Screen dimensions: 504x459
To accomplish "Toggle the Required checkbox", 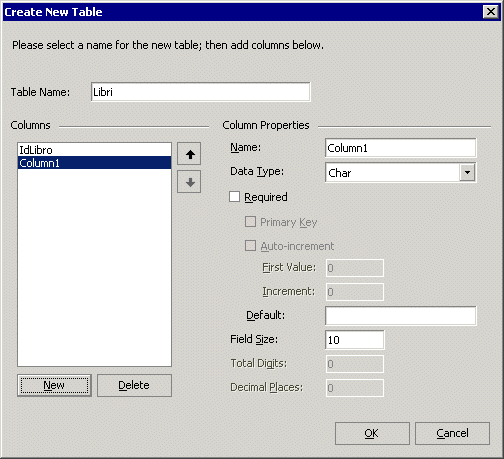I will pyautogui.click(x=234, y=197).
